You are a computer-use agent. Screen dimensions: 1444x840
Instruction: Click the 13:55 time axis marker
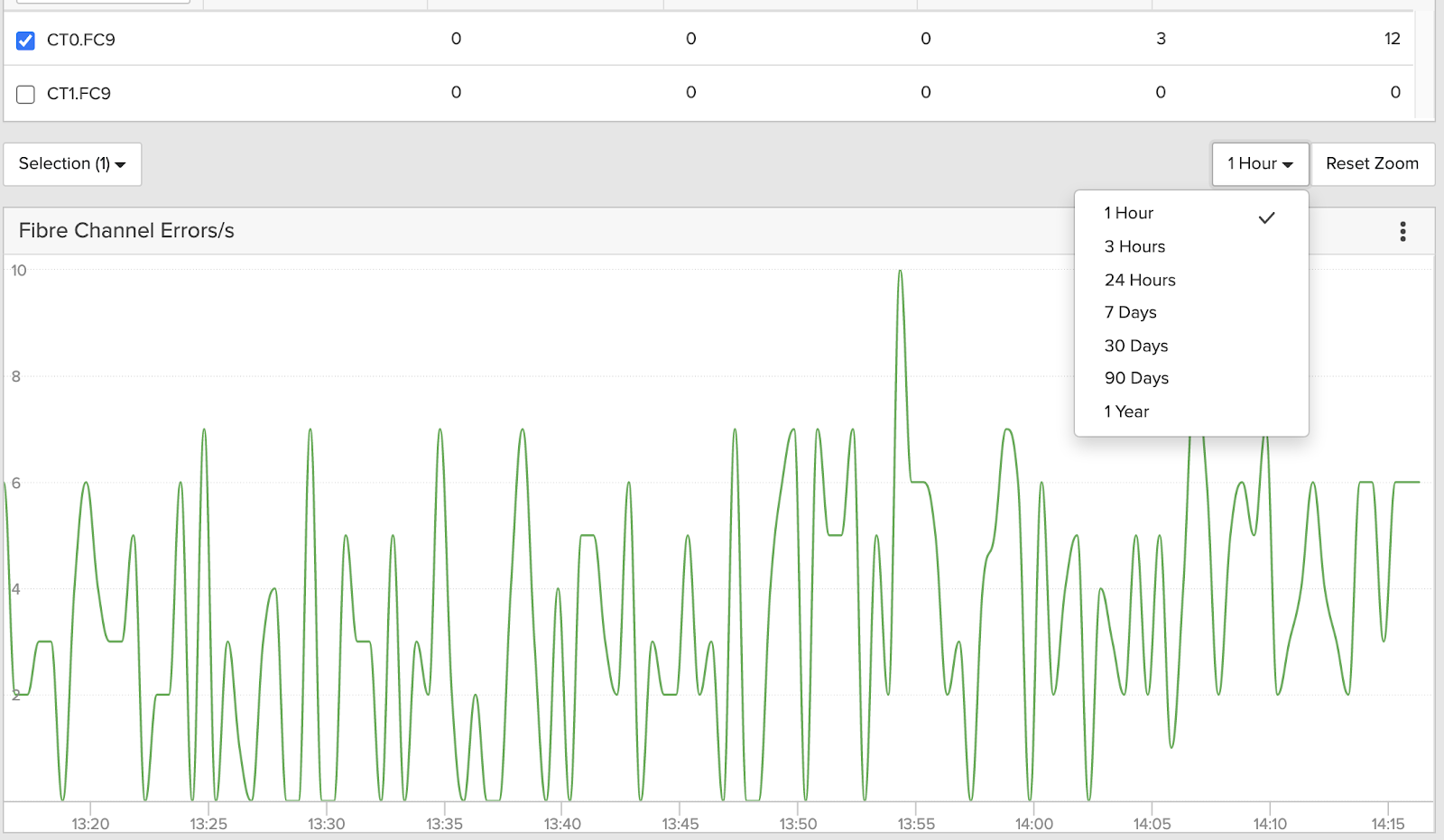[x=916, y=824]
